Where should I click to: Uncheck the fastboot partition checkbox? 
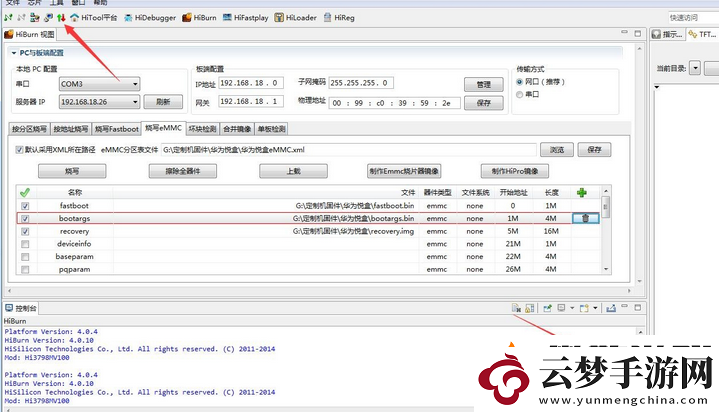click(x=25, y=206)
